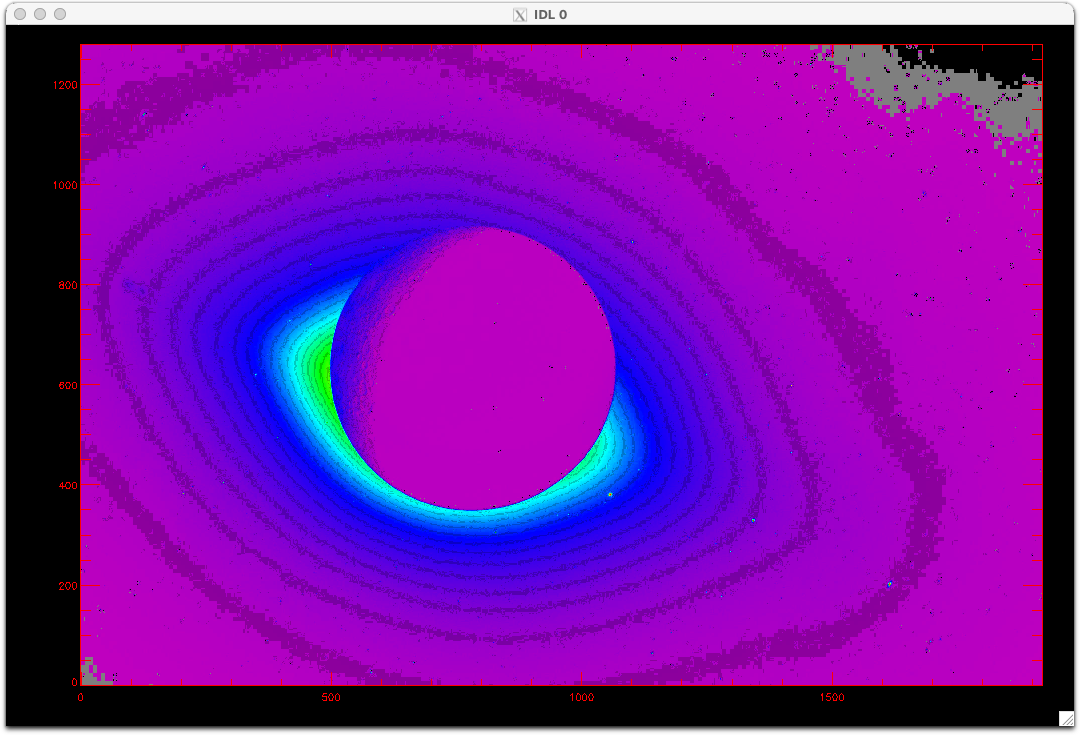Click the magenta central disk in plot
1080x735 pixels.
475,369
